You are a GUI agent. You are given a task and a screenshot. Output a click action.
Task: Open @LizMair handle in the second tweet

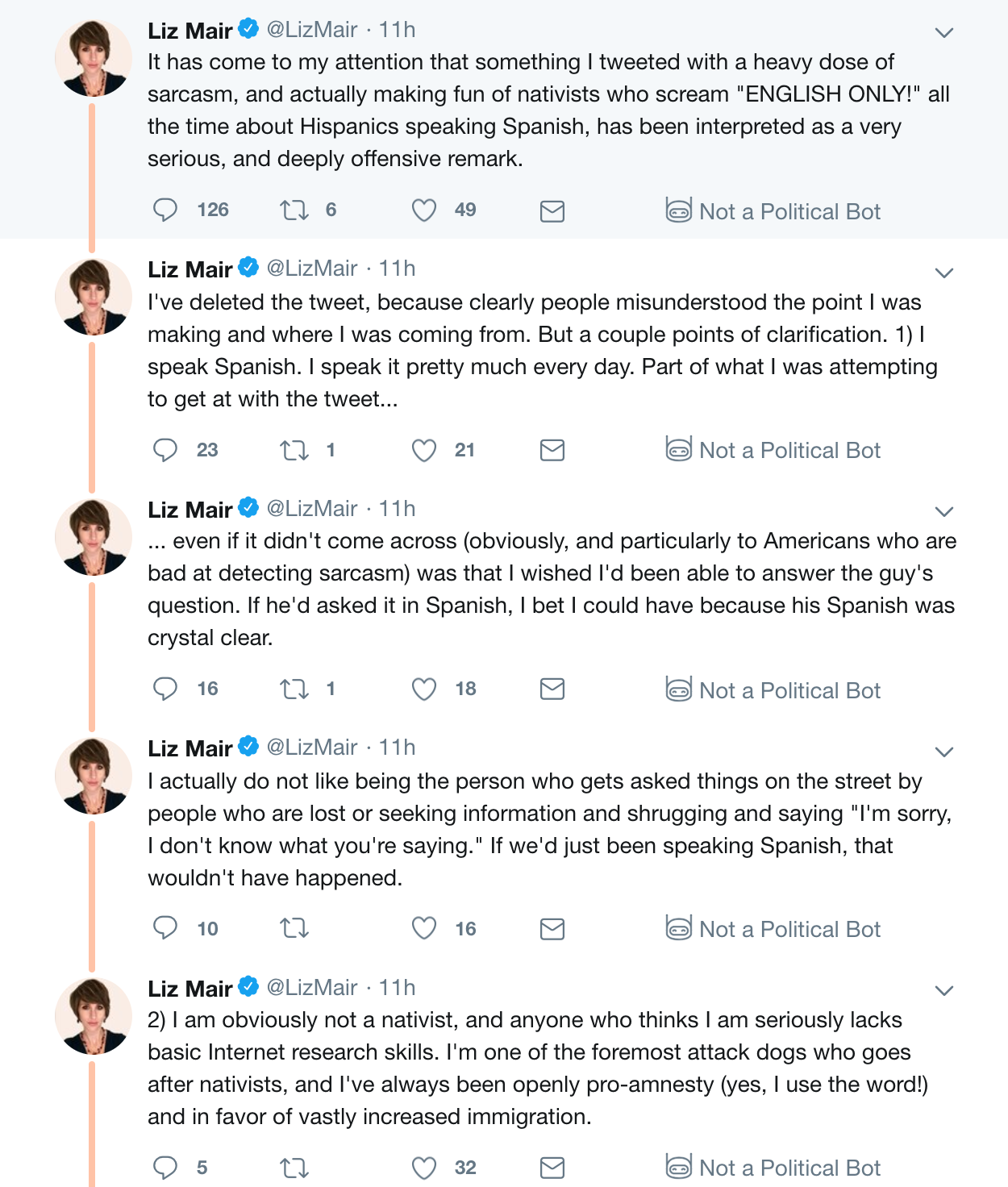(x=312, y=269)
